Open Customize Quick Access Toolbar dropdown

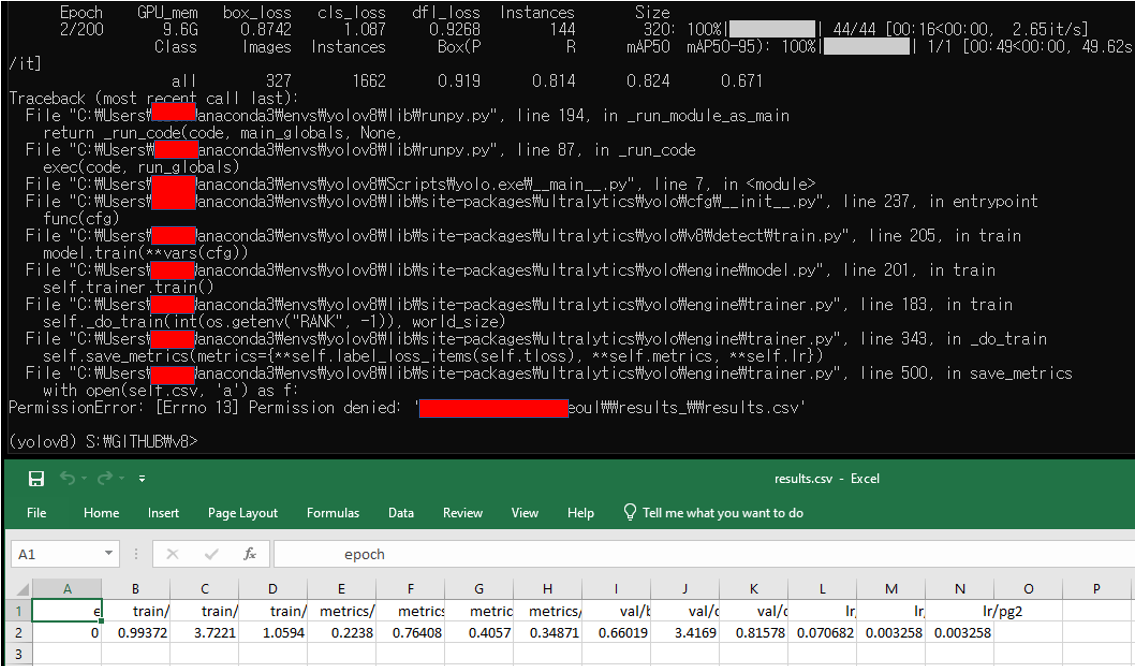pos(142,479)
